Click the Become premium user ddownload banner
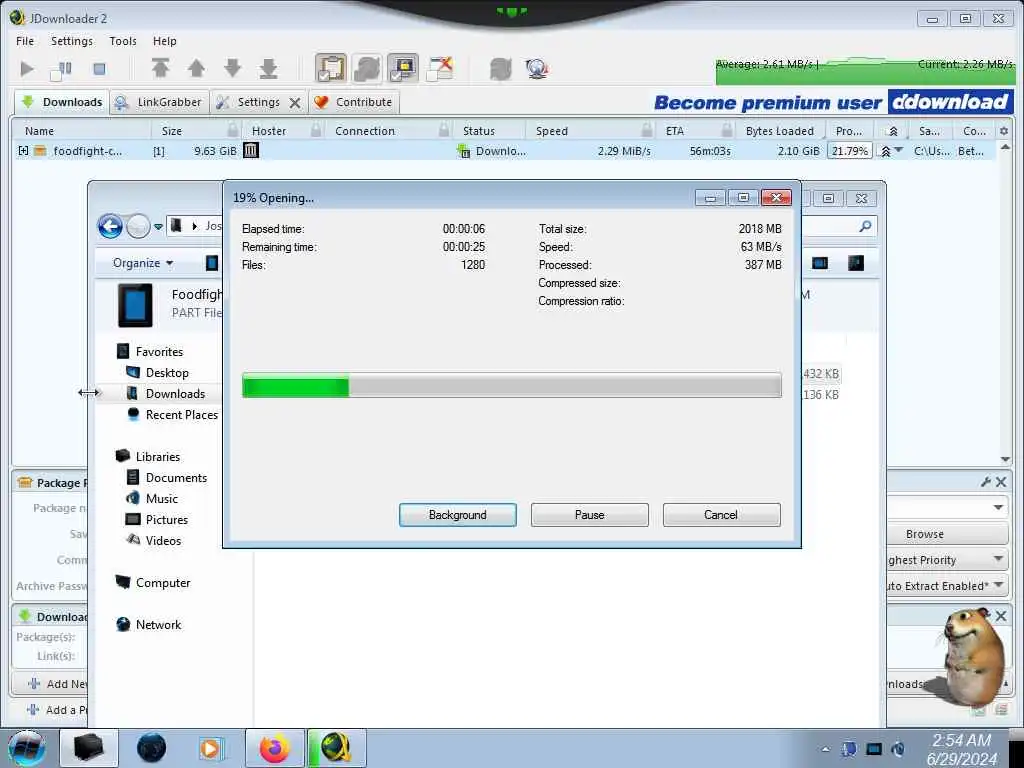This screenshot has width=1024, height=768. click(x=833, y=102)
